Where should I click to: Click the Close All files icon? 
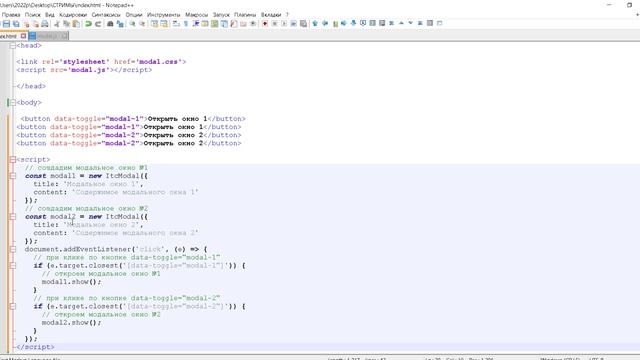tap(36, 24)
